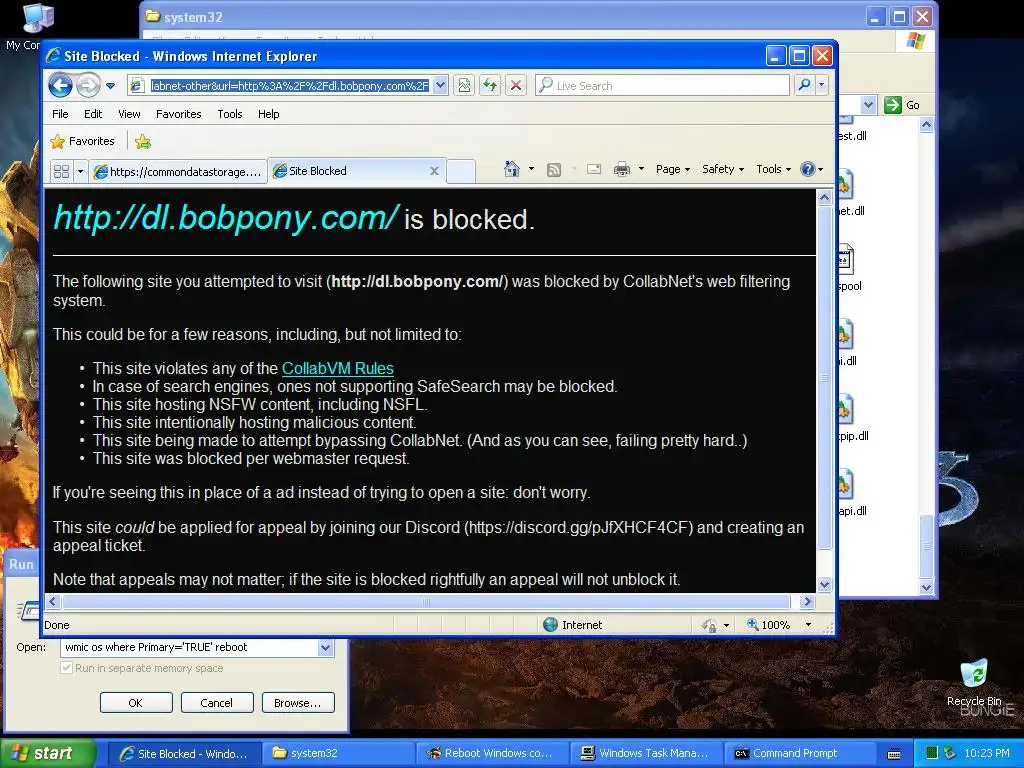Refresh the page with the green arrows icon
Image resolution: width=1024 pixels, height=768 pixels.
click(x=490, y=86)
